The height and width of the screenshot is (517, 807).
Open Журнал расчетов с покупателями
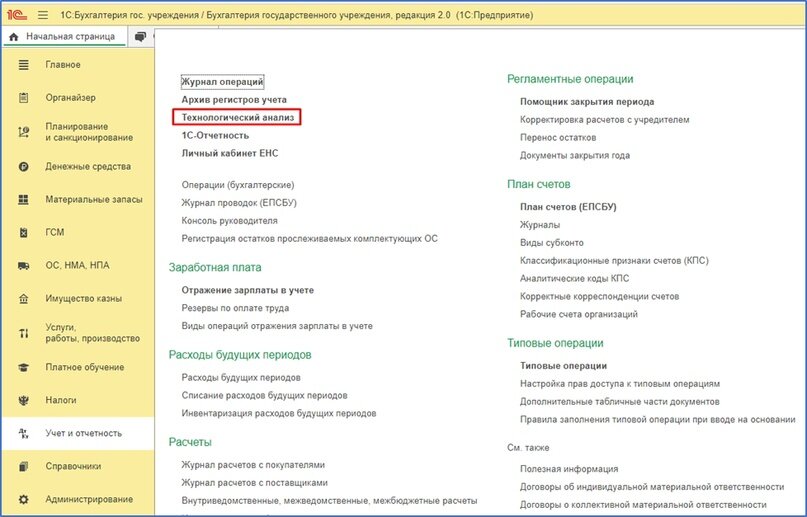253,465
